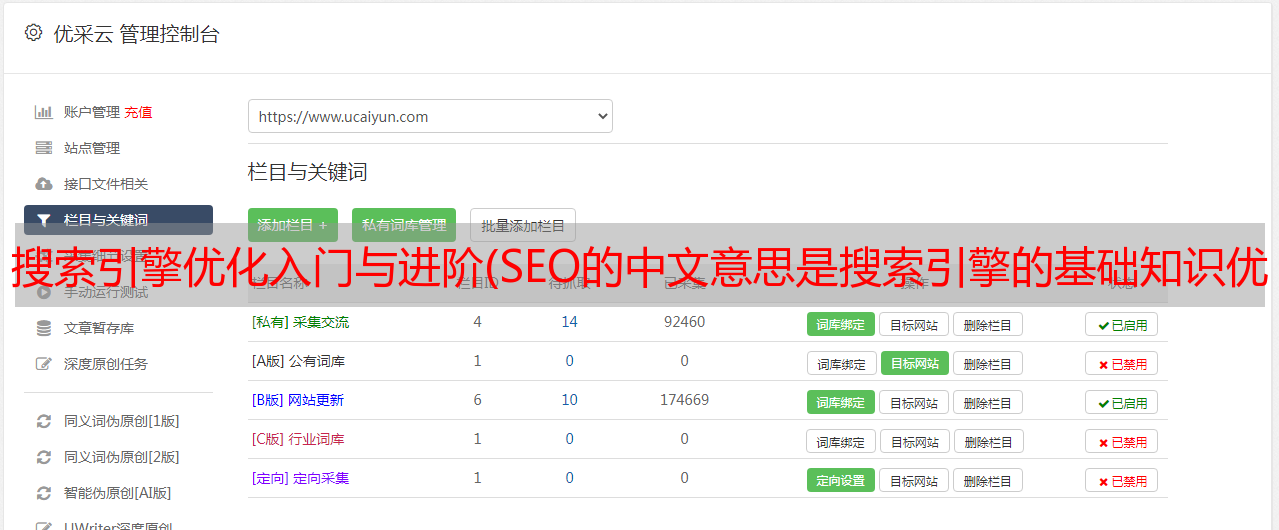Click the 174669 collected count cell

point(684,400)
